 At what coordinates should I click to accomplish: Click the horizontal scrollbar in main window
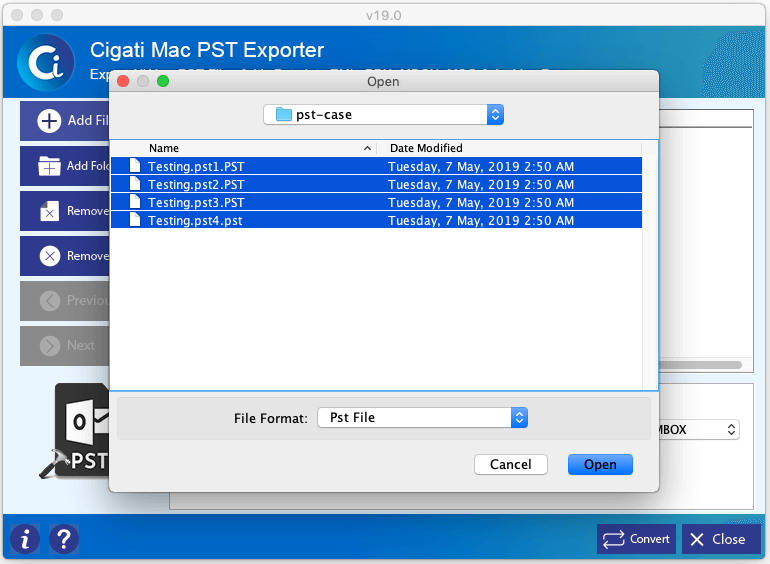[700, 365]
